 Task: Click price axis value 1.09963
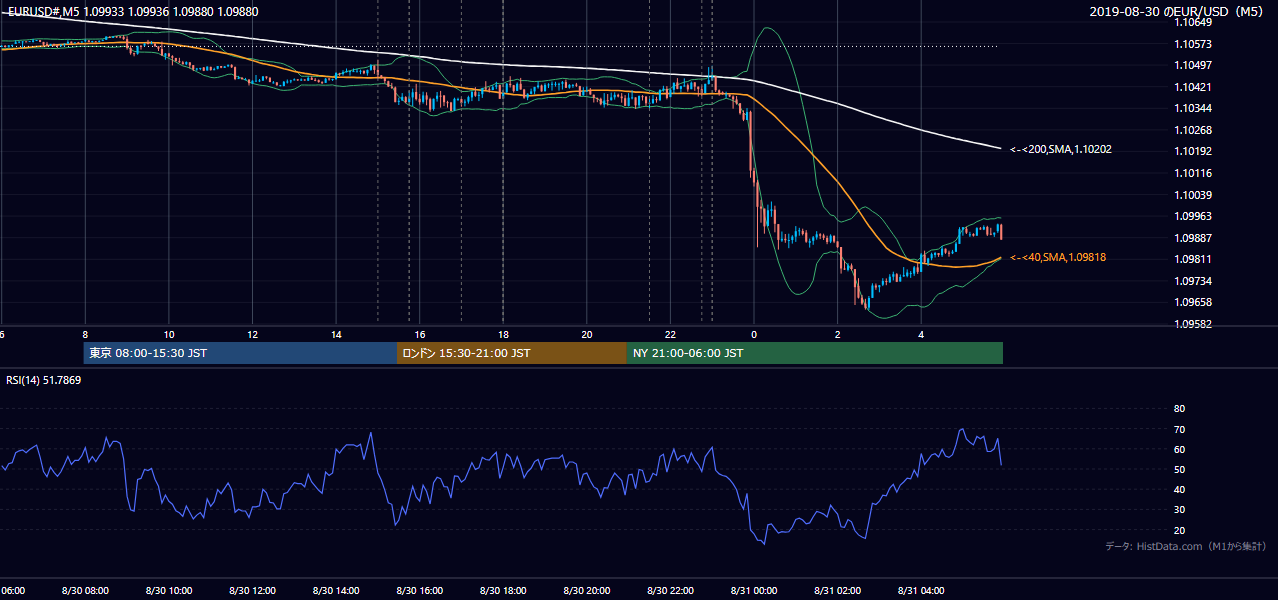(x=1193, y=216)
